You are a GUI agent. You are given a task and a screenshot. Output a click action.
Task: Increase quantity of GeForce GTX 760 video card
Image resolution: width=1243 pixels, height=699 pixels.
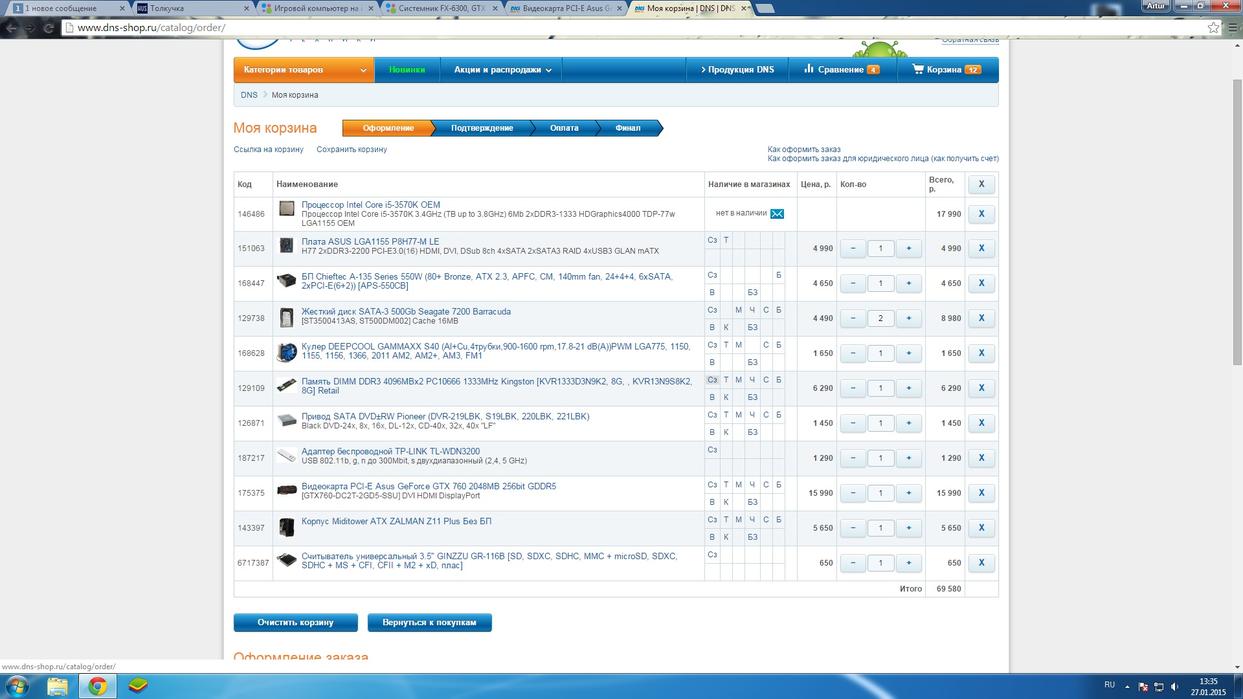[908, 493]
